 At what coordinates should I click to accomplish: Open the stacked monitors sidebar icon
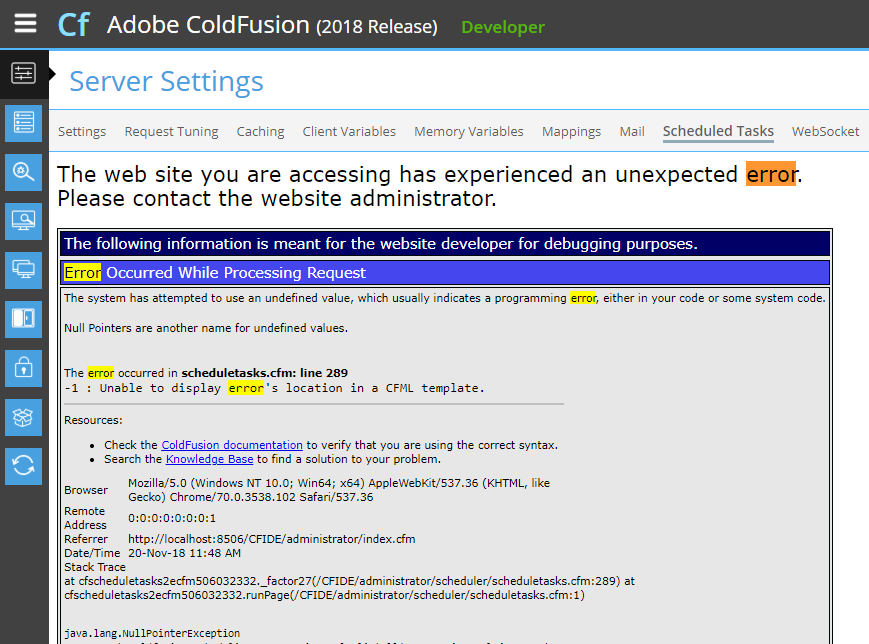[x=23, y=270]
